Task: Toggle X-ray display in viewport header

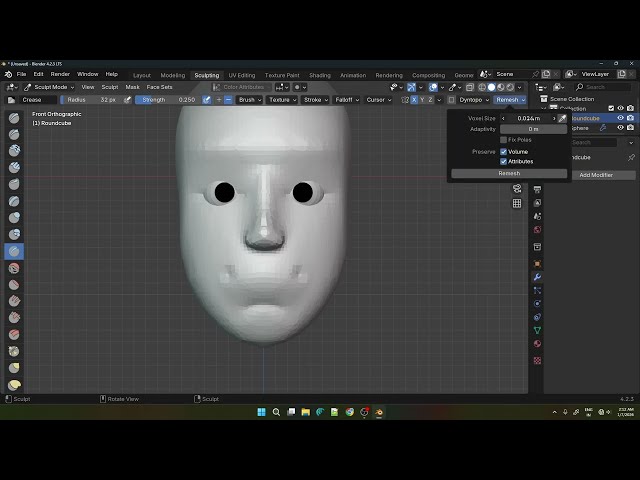Action: pyautogui.click(x=470, y=87)
